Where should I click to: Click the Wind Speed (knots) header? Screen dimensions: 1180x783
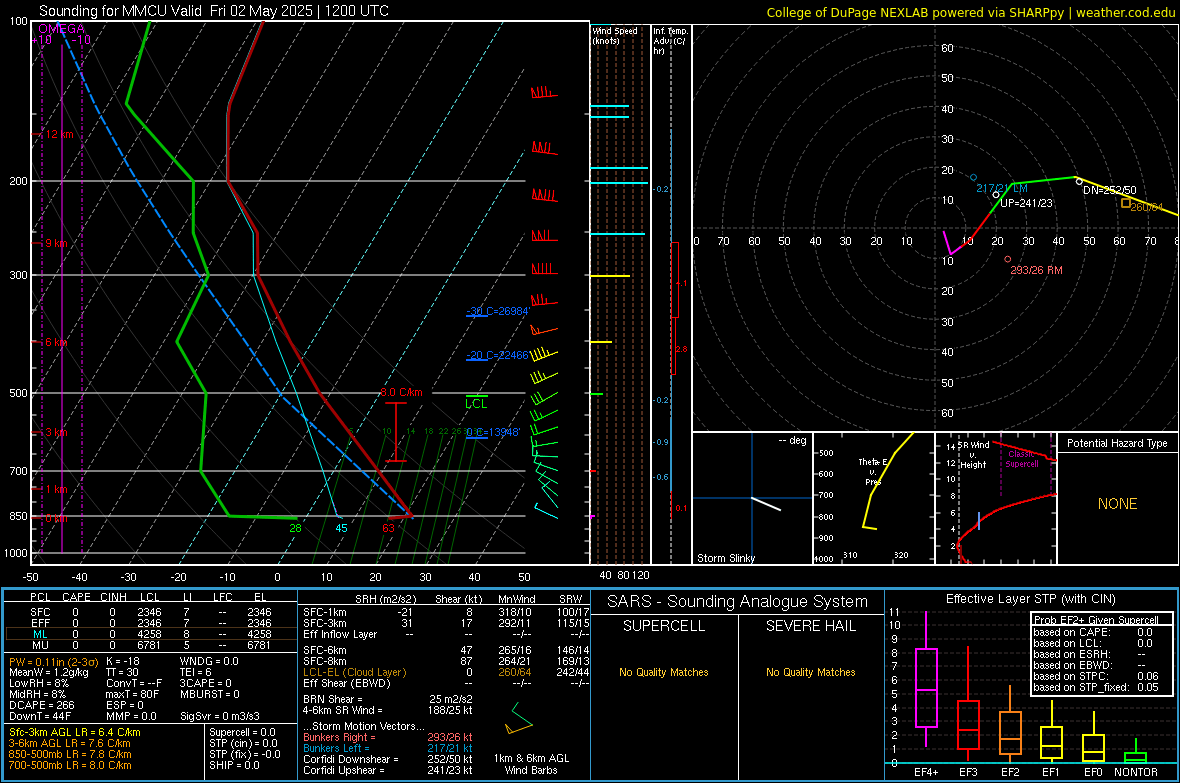[615, 35]
